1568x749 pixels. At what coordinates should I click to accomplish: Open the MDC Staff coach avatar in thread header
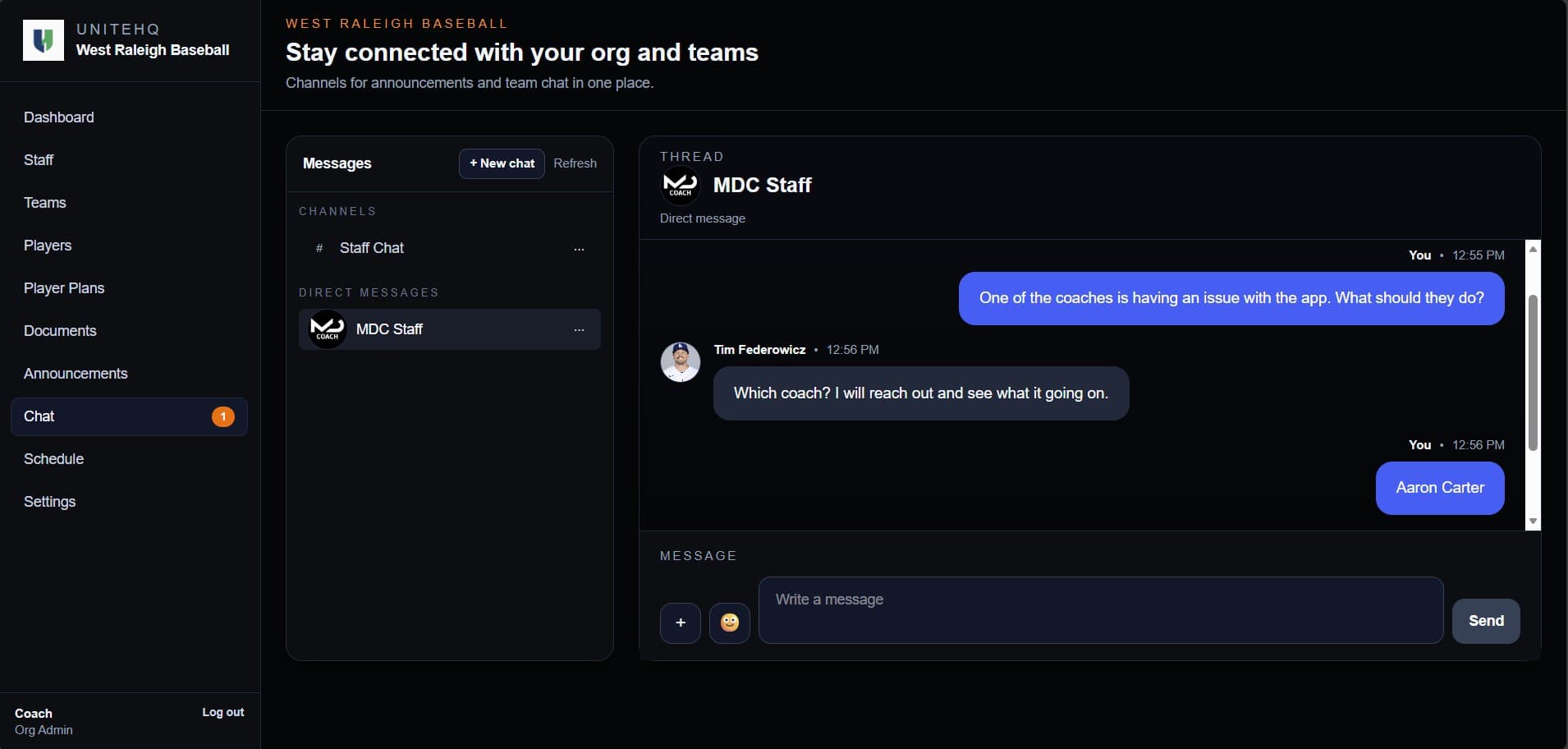[681, 185]
